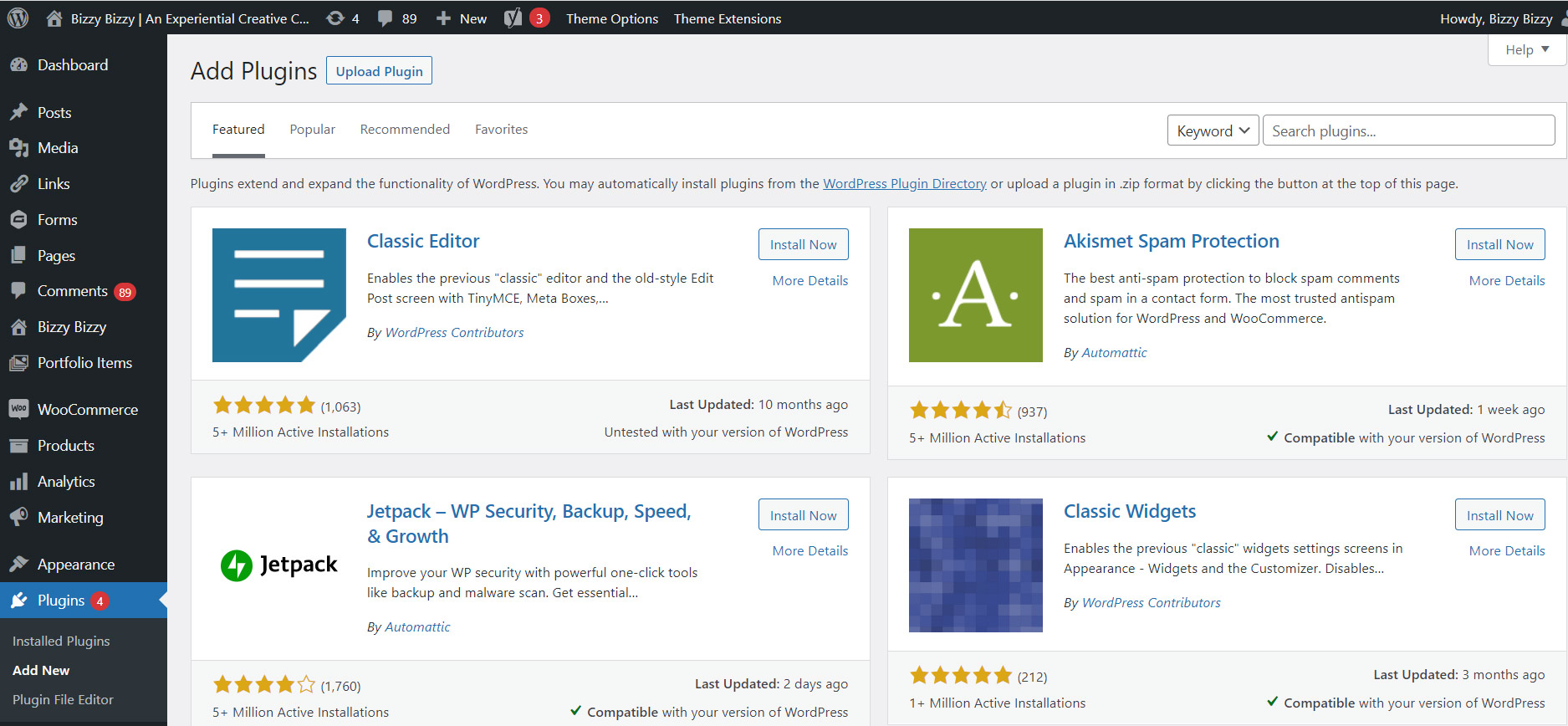
Task: Open the Keyword search type dropdown
Action: pos(1213,130)
